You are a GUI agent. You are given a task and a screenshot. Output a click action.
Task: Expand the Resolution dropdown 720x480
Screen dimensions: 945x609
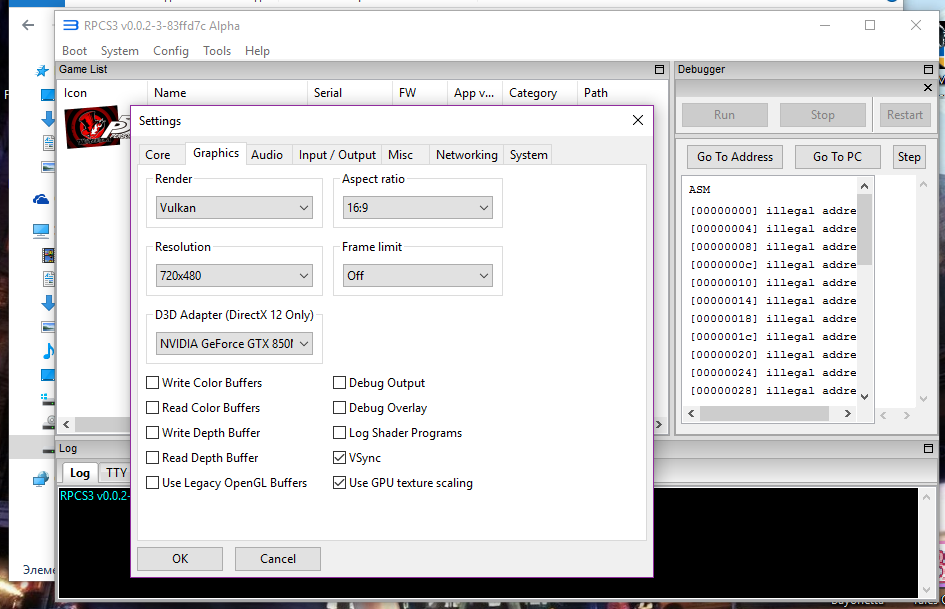[x=235, y=276]
